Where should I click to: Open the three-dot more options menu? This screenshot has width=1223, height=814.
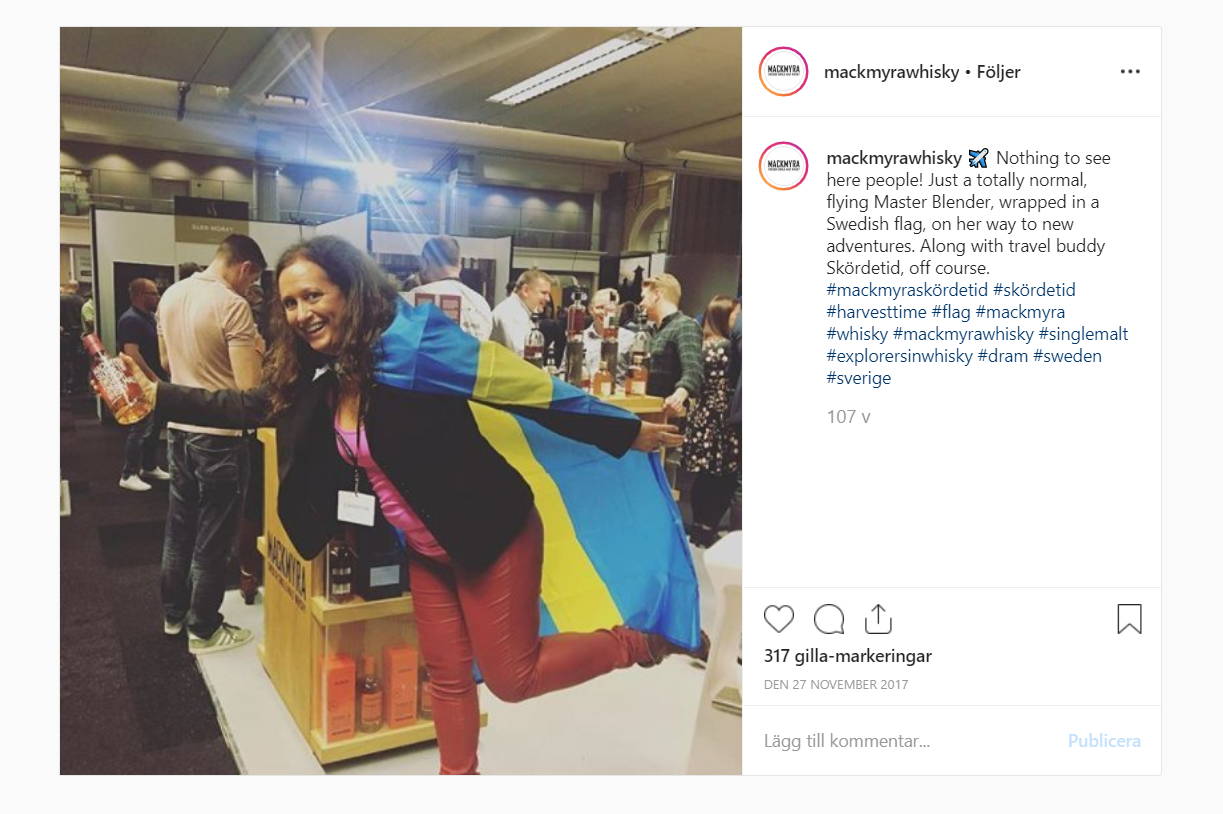point(1130,72)
